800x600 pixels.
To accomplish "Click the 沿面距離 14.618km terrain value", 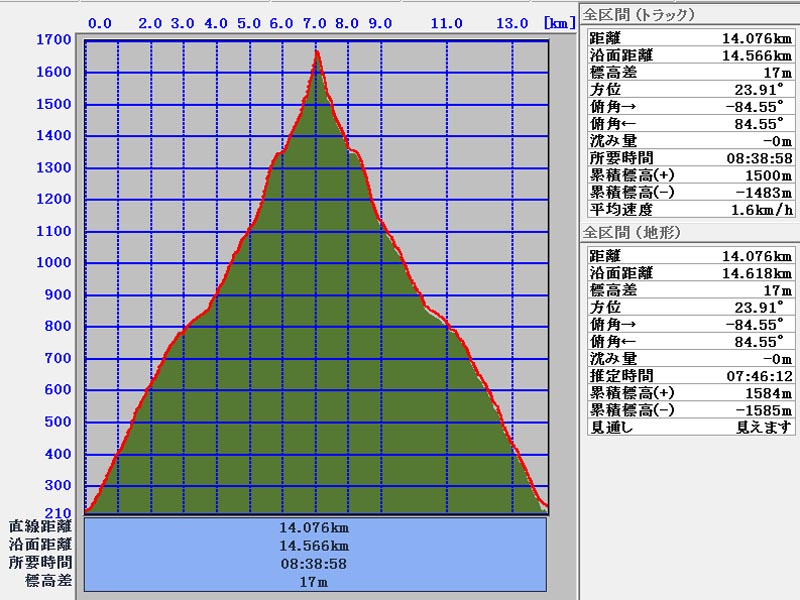I will click(x=757, y=274).
